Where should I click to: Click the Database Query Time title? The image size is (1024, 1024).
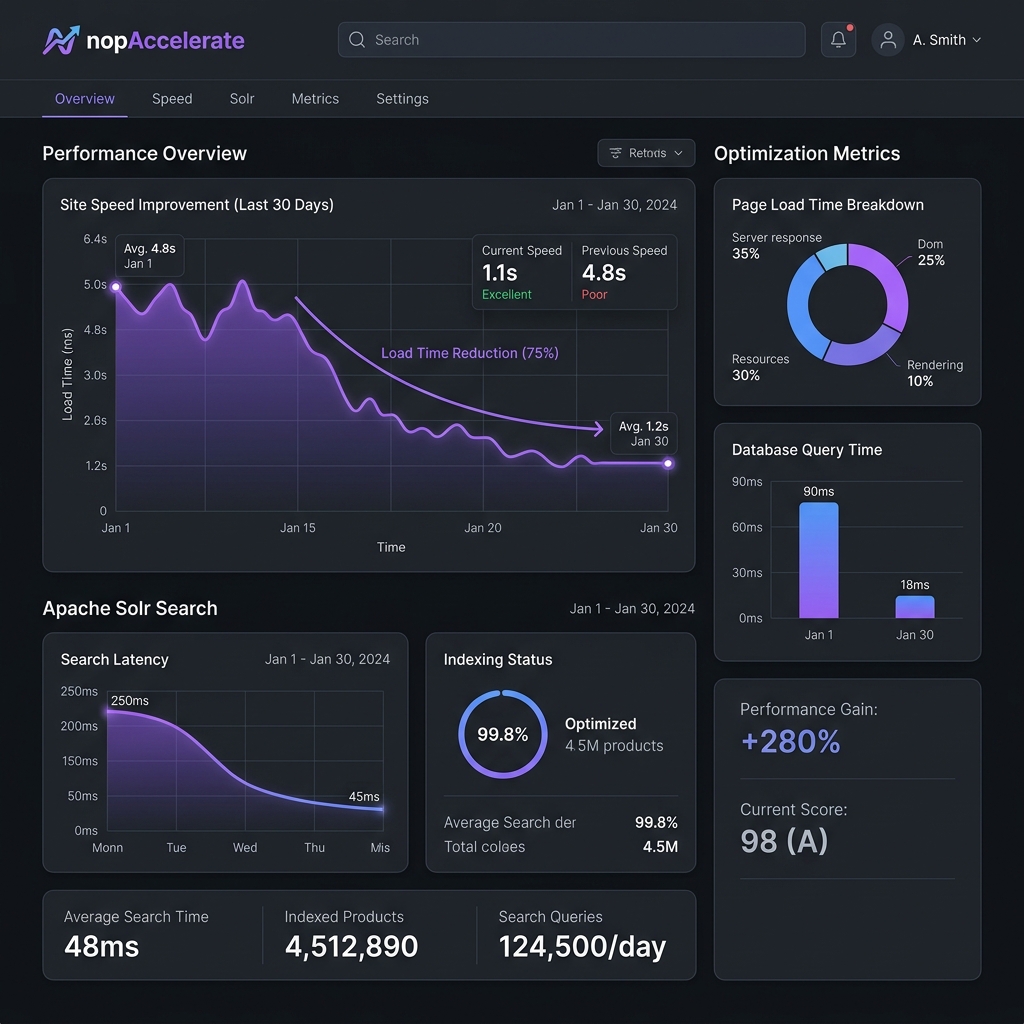(x=807, y=449)
